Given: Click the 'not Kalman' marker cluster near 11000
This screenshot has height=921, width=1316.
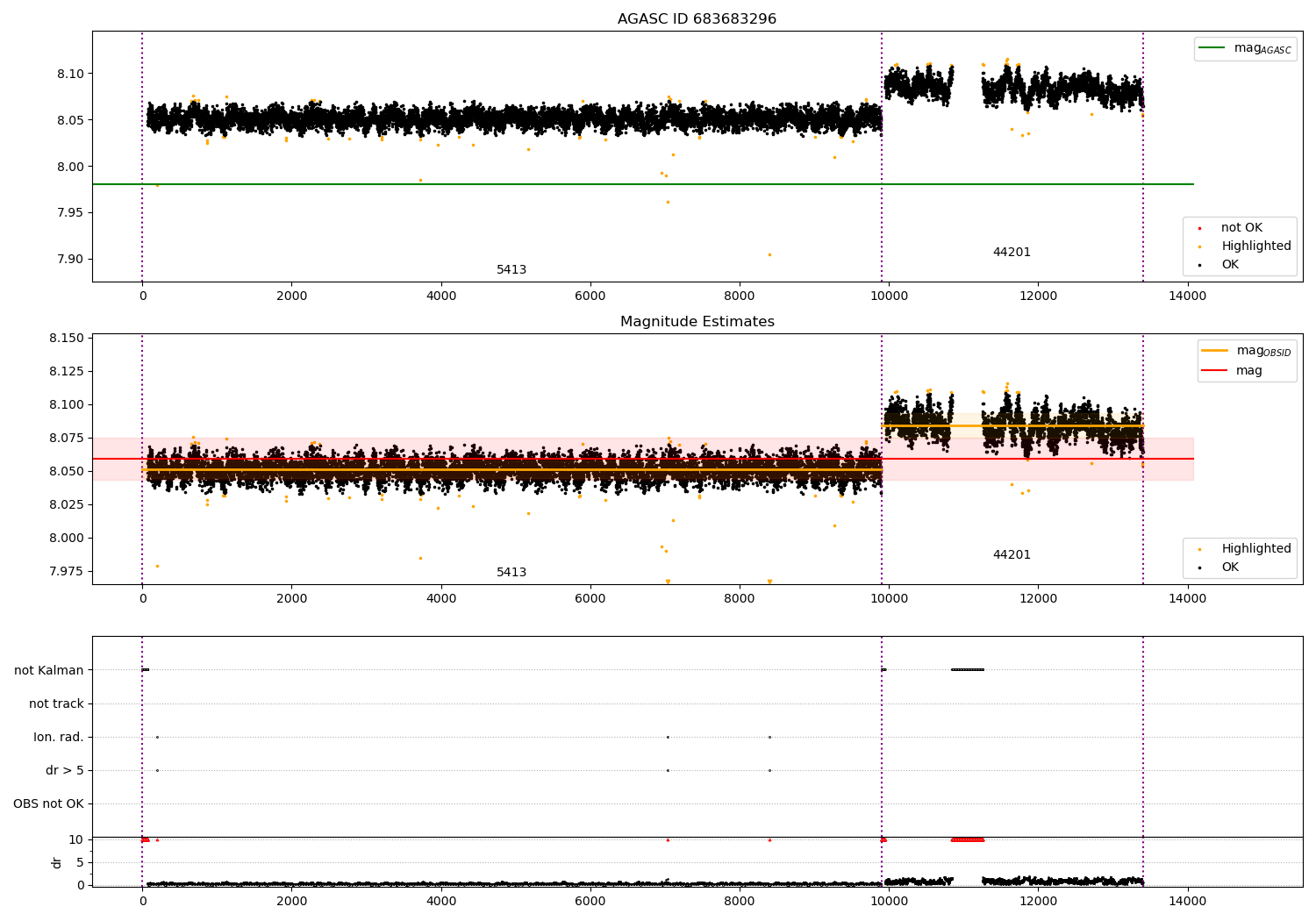Looking at the screenshot, I should click(x=967, y=670).
